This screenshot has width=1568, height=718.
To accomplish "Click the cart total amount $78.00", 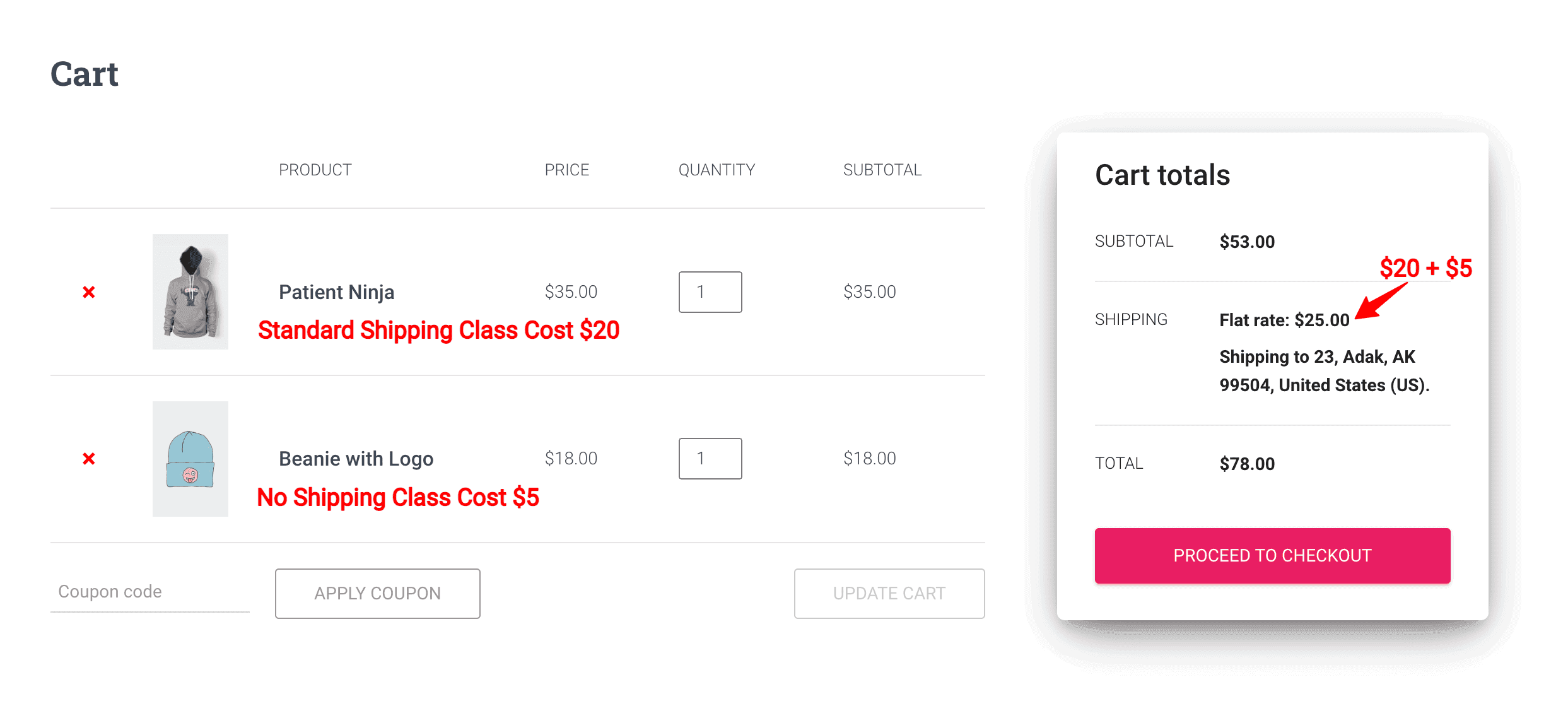I will (x=1246, y=464).
